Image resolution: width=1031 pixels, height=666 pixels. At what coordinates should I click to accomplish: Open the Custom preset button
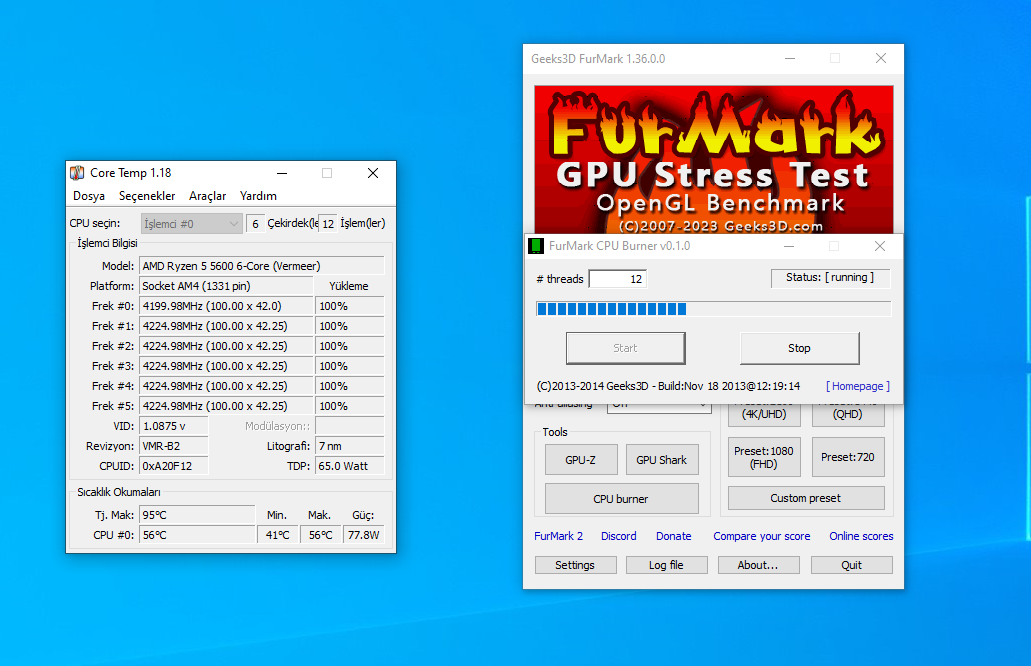(806, 498)
